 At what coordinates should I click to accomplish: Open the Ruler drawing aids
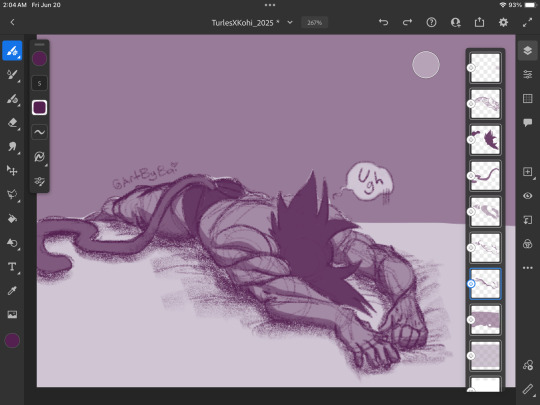tap(527, 389)
